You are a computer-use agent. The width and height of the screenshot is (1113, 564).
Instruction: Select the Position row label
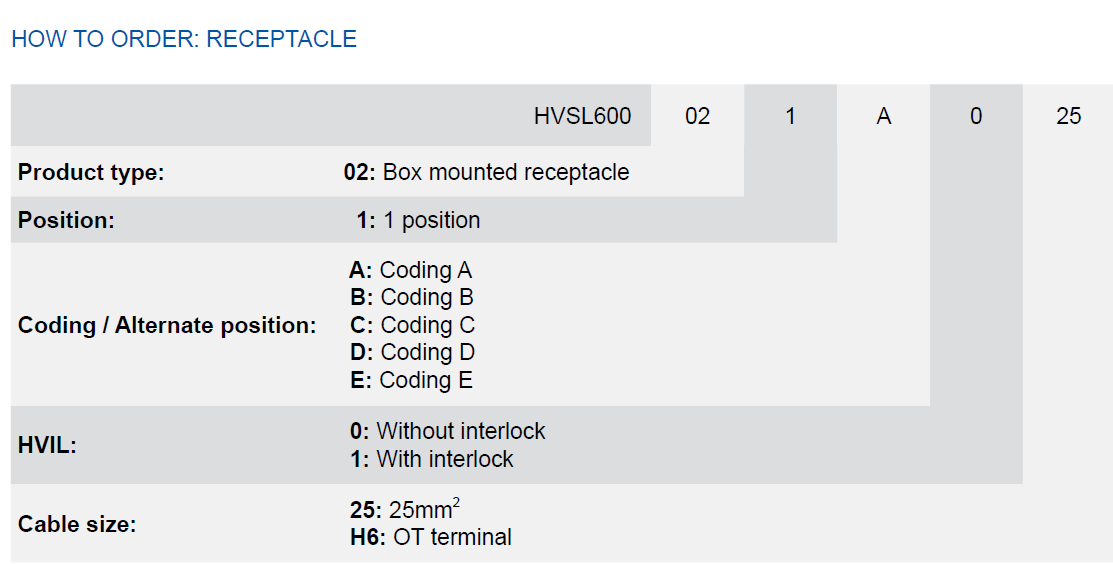tap(66, 220)
